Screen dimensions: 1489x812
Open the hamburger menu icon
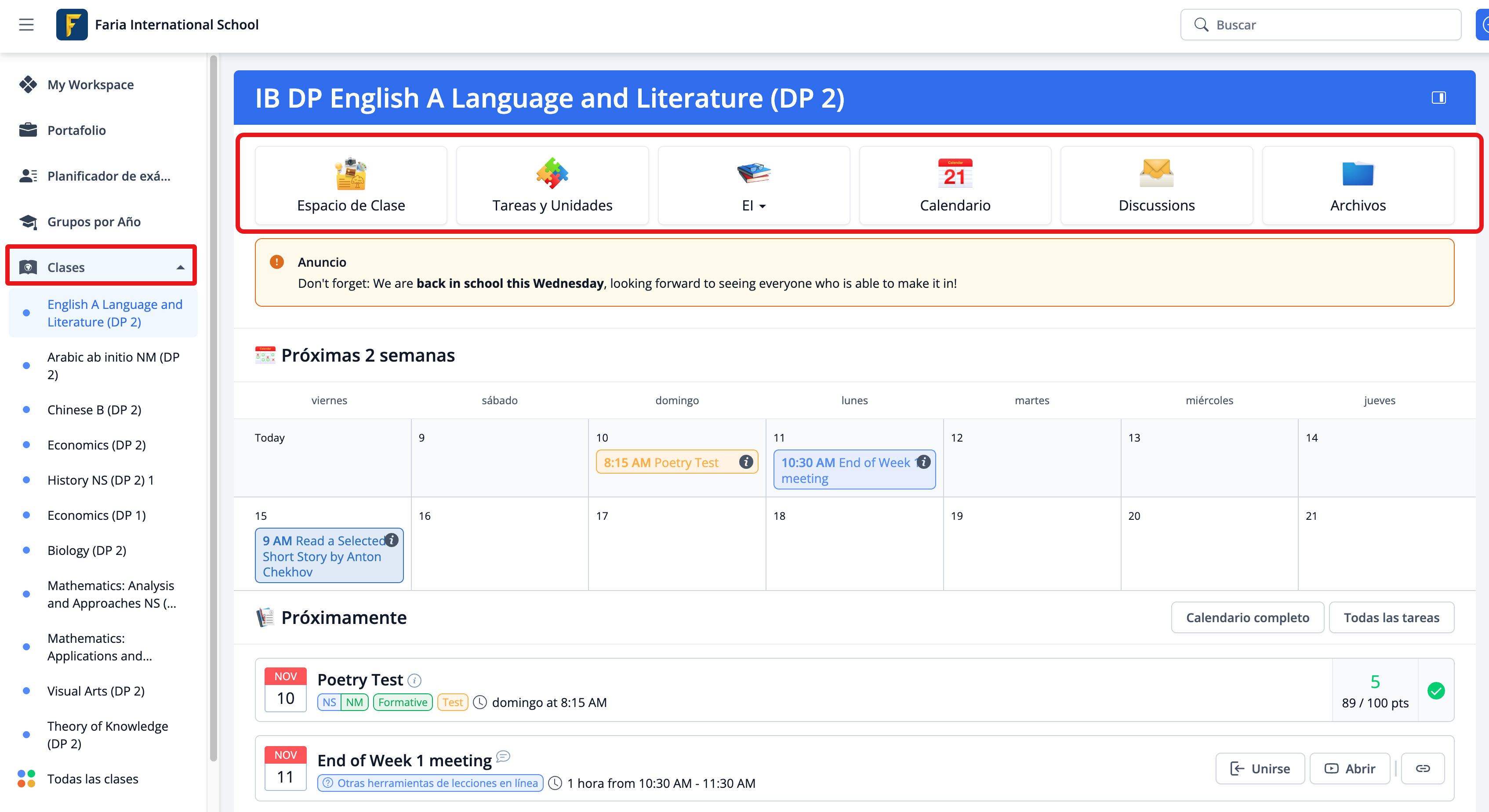pyautogui.click(x=26, y=24)
